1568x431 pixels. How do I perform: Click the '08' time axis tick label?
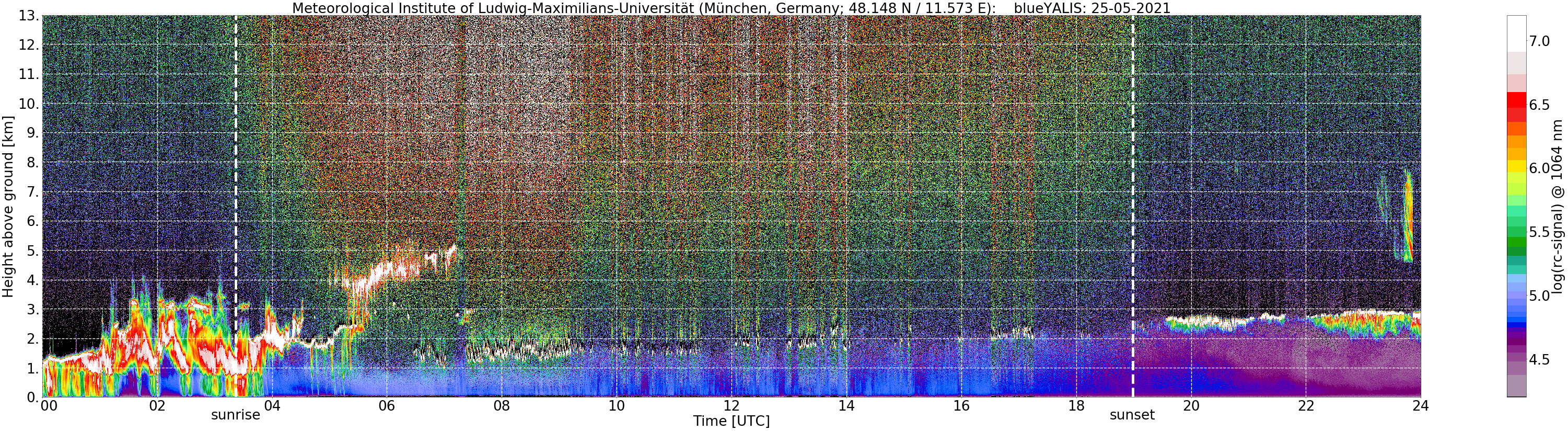pyautogui.click(x=501, y=406)
